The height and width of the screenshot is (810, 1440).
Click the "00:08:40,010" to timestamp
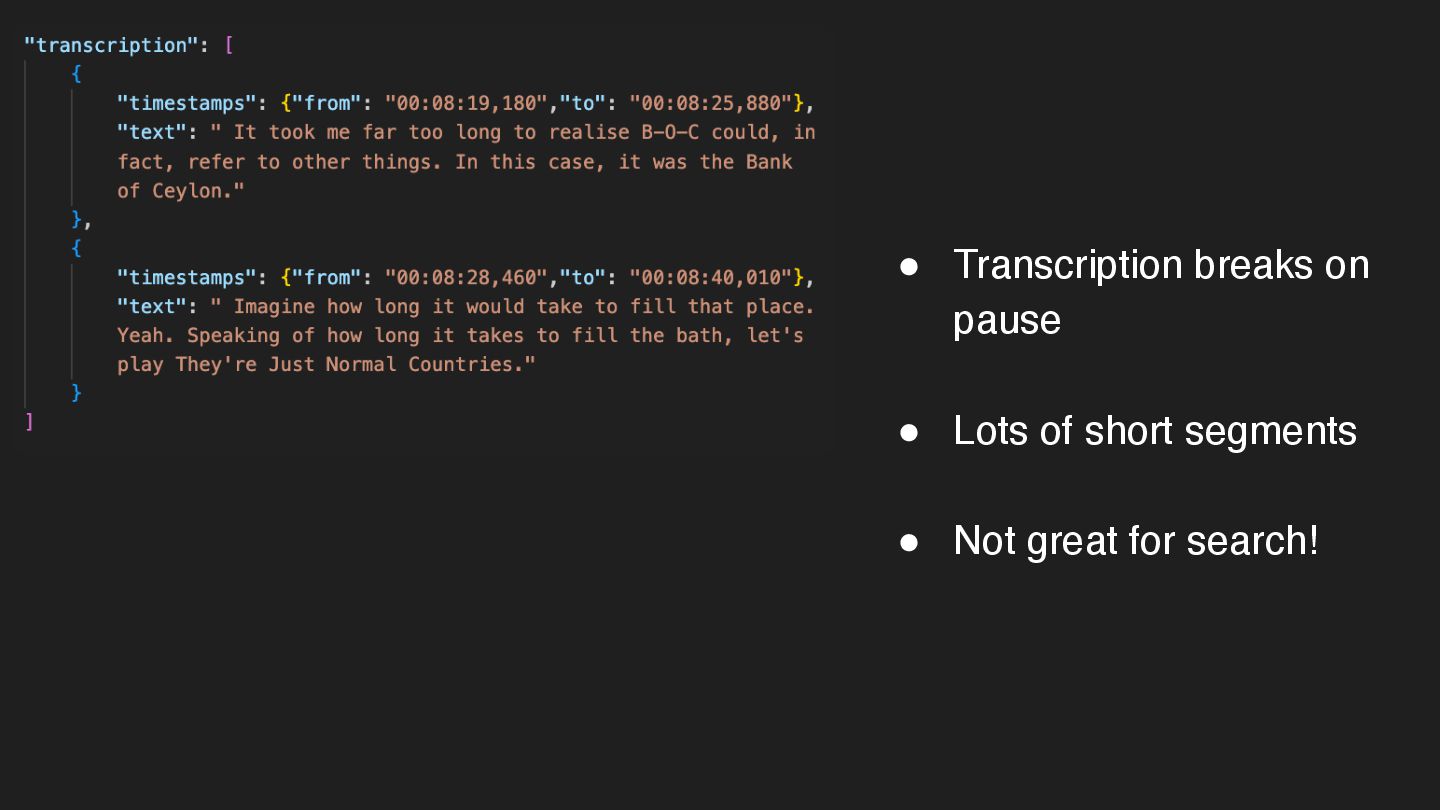pyautogui.click(x=711, y=277)
